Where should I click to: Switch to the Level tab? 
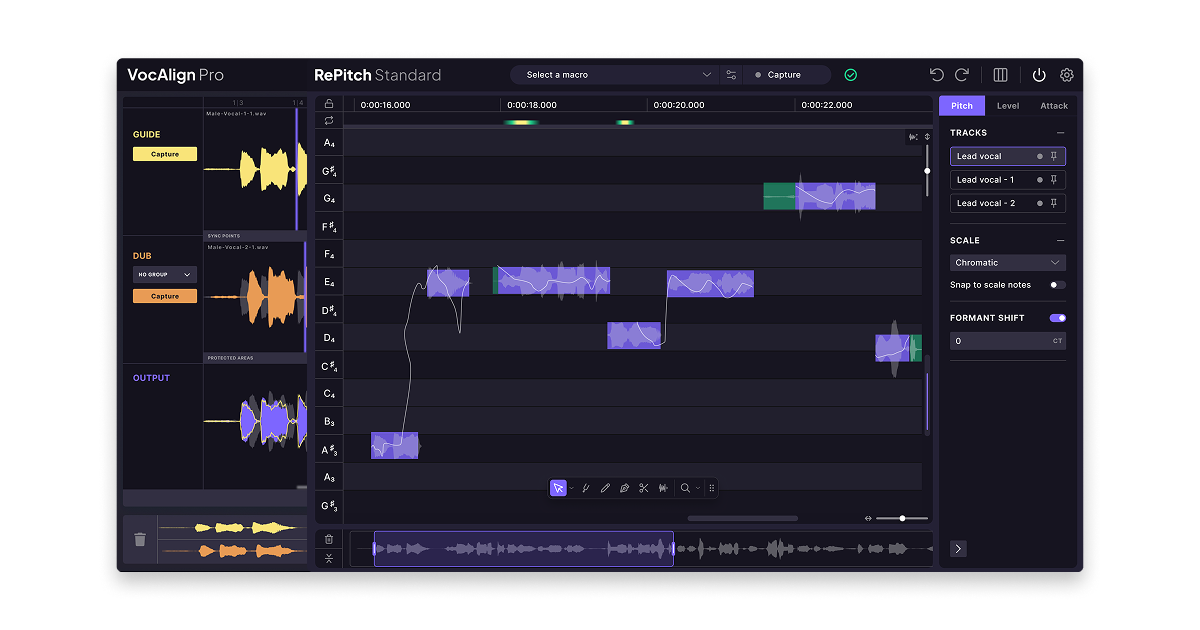tap(1008, 105)
